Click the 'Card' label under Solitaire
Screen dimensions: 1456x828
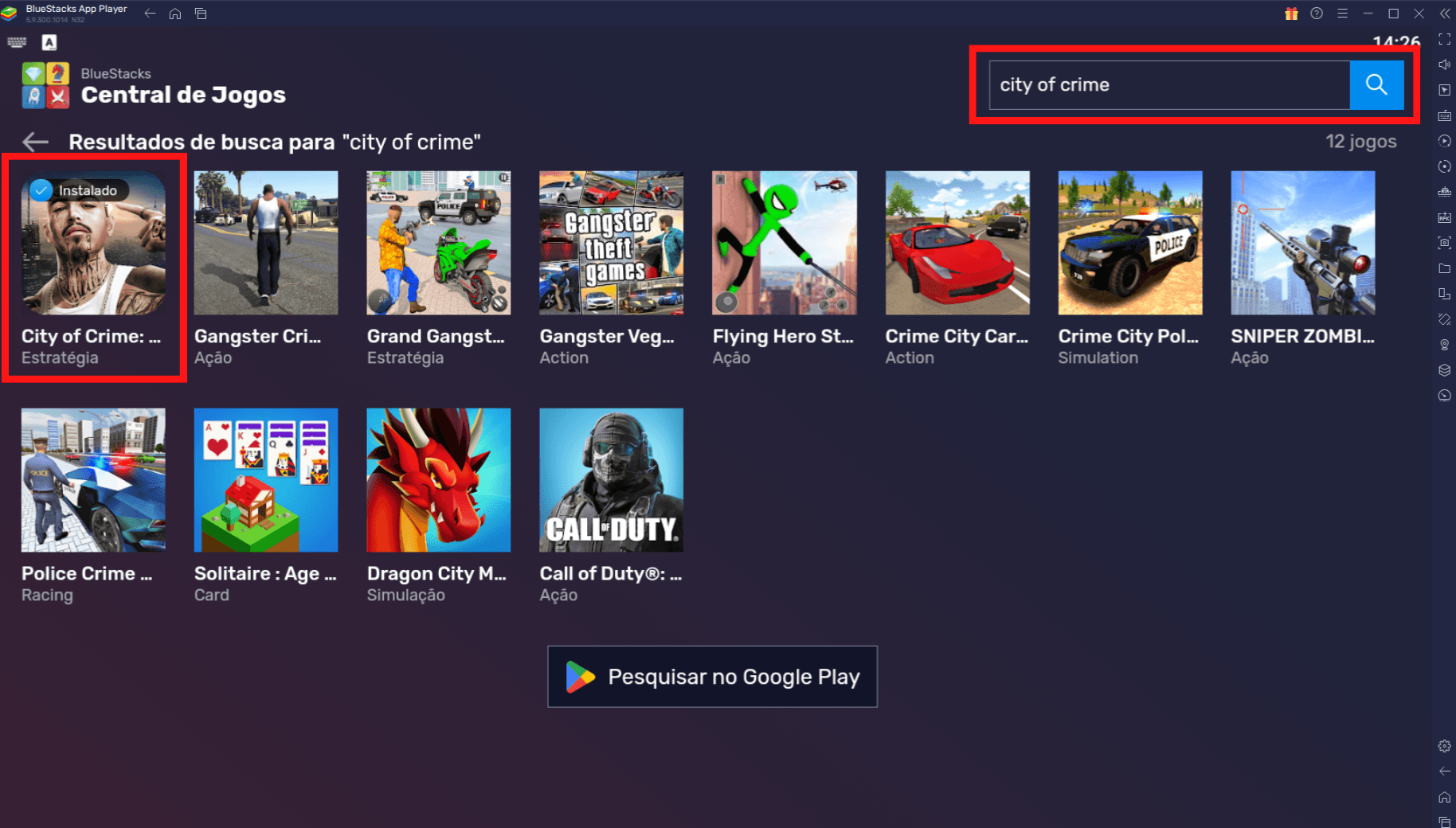coord(212,595)
